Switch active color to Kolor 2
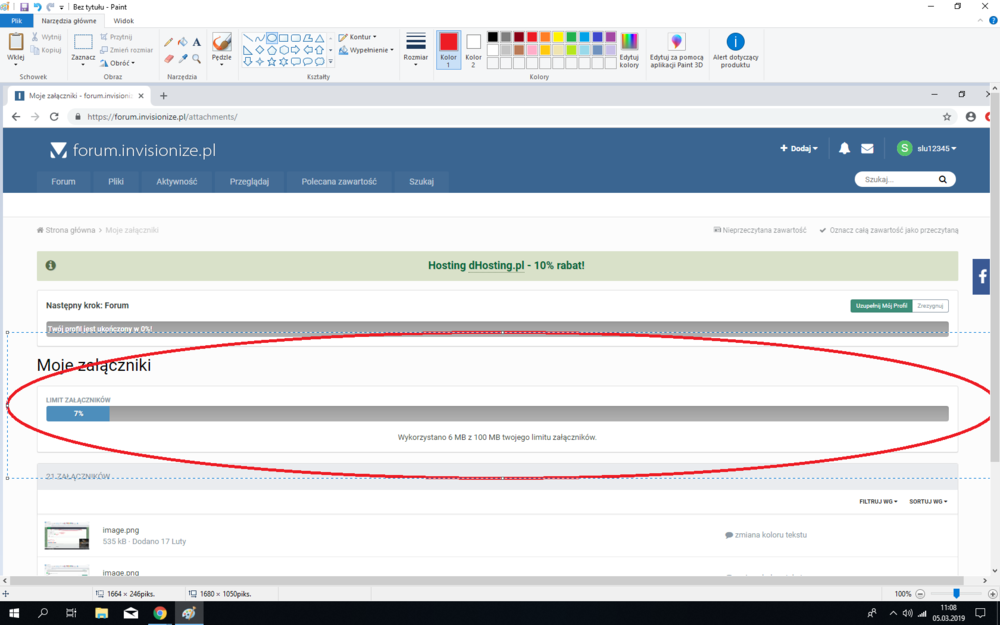 473,48
